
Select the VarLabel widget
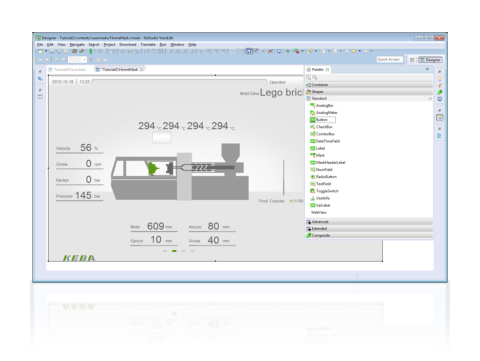pos(320,205)
